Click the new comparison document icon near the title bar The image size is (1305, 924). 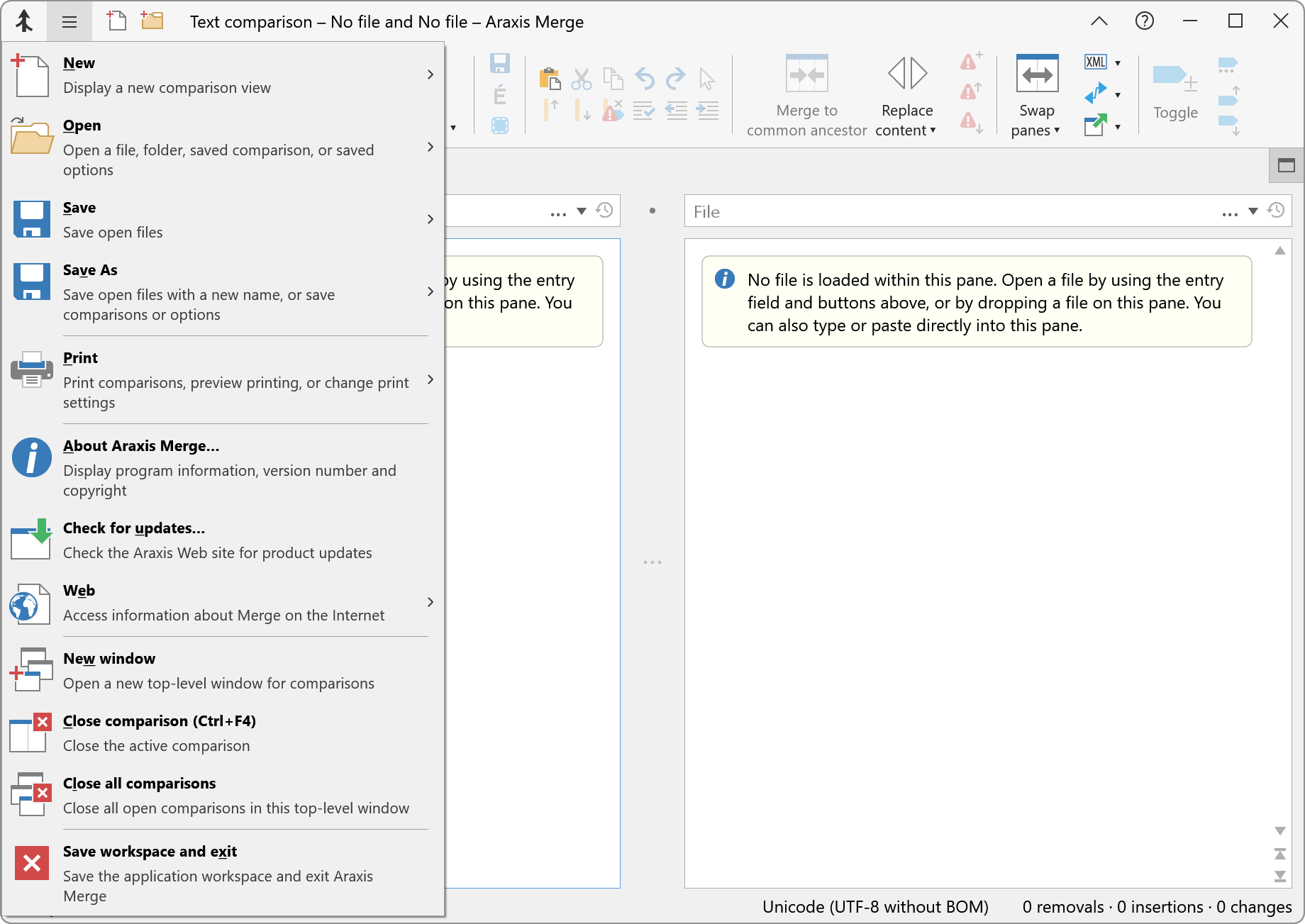click(x=116, y=21)
